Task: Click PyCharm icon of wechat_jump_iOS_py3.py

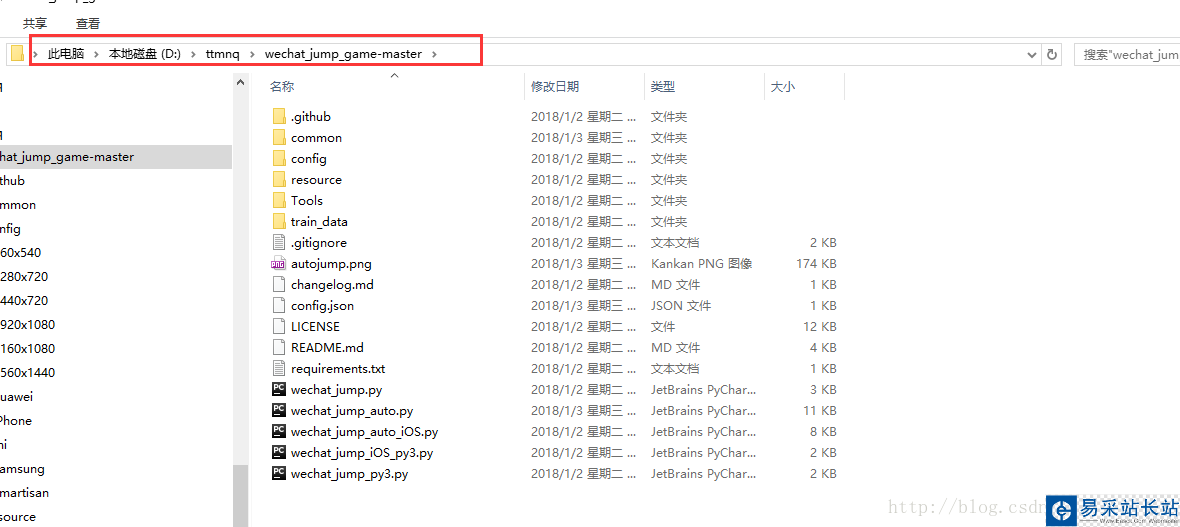Action: tap(279, 453)
